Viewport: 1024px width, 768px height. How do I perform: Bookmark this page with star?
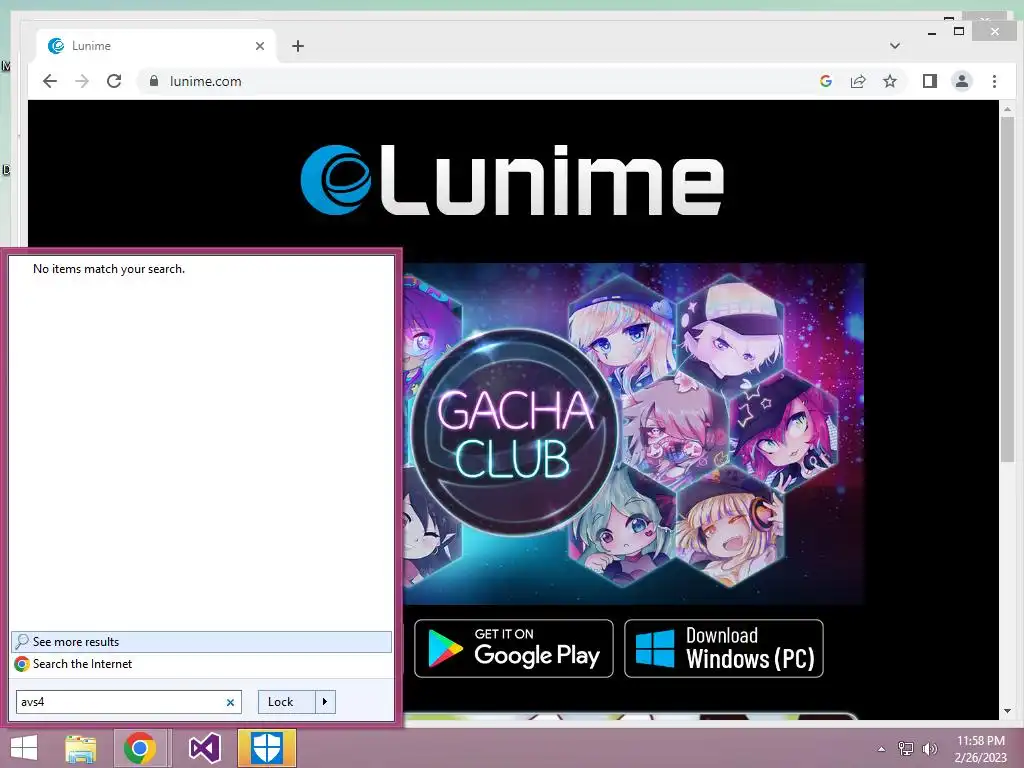tap(889, 81)
